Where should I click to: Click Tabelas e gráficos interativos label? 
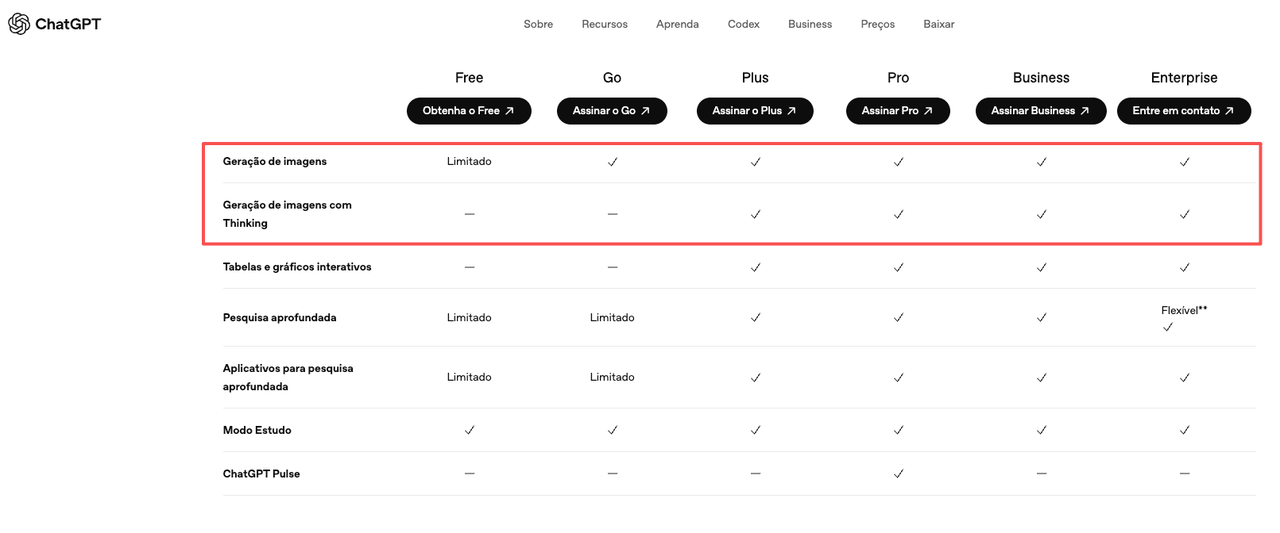point(297,267)
